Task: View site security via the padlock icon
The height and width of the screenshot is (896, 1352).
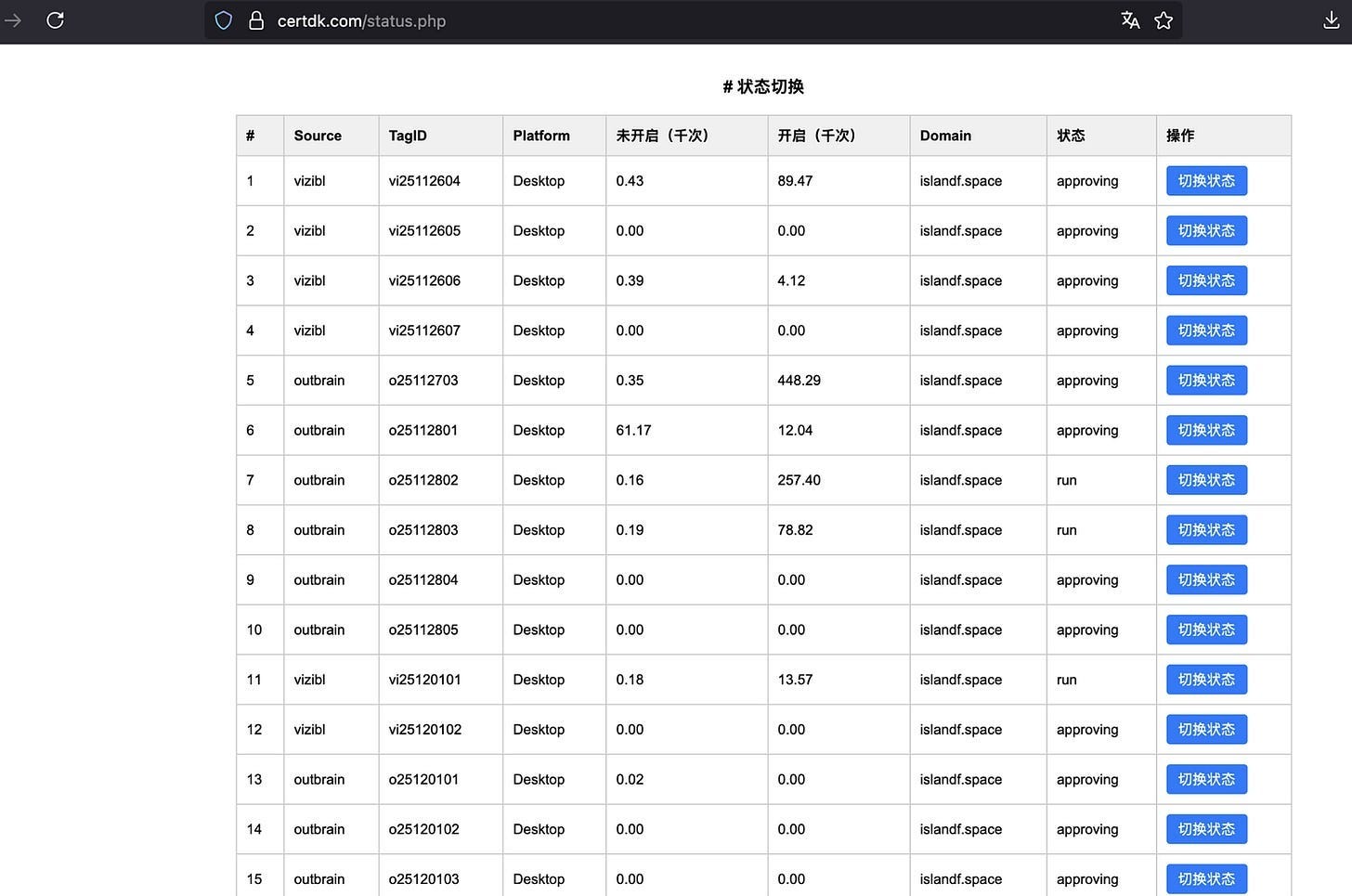Action: [x=256, y=20]
